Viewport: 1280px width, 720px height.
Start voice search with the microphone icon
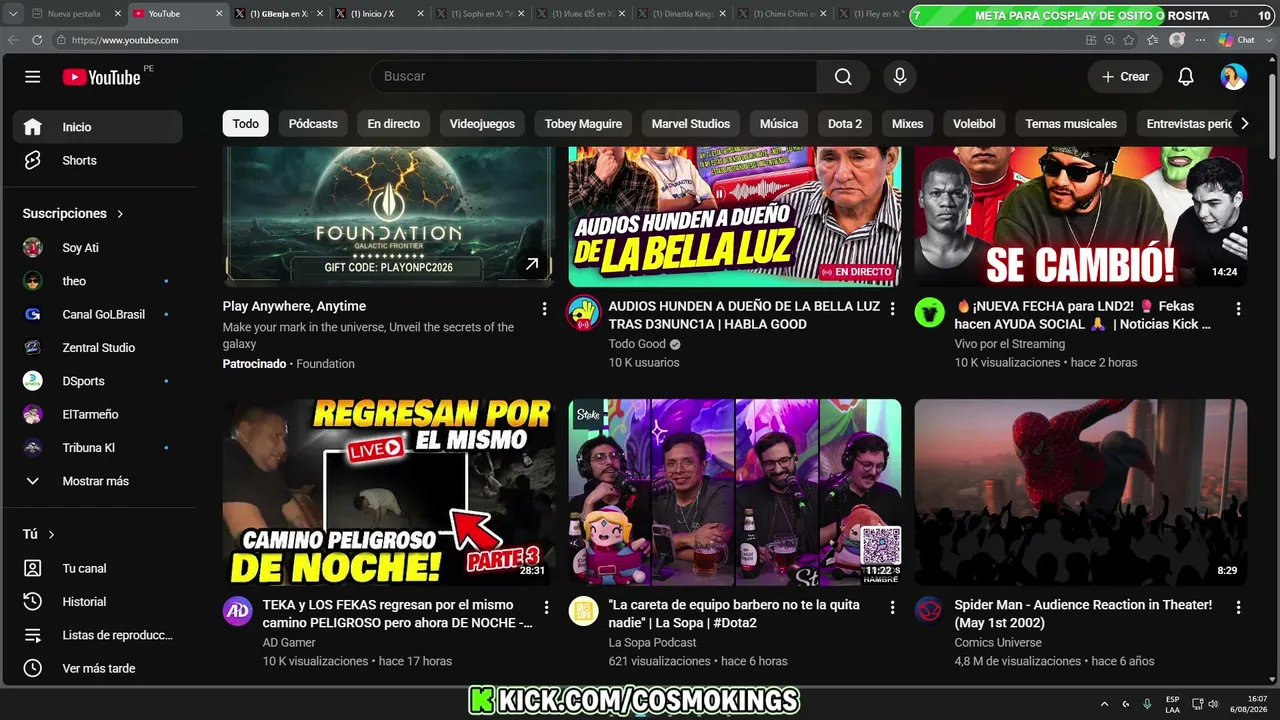click(900, 77)
